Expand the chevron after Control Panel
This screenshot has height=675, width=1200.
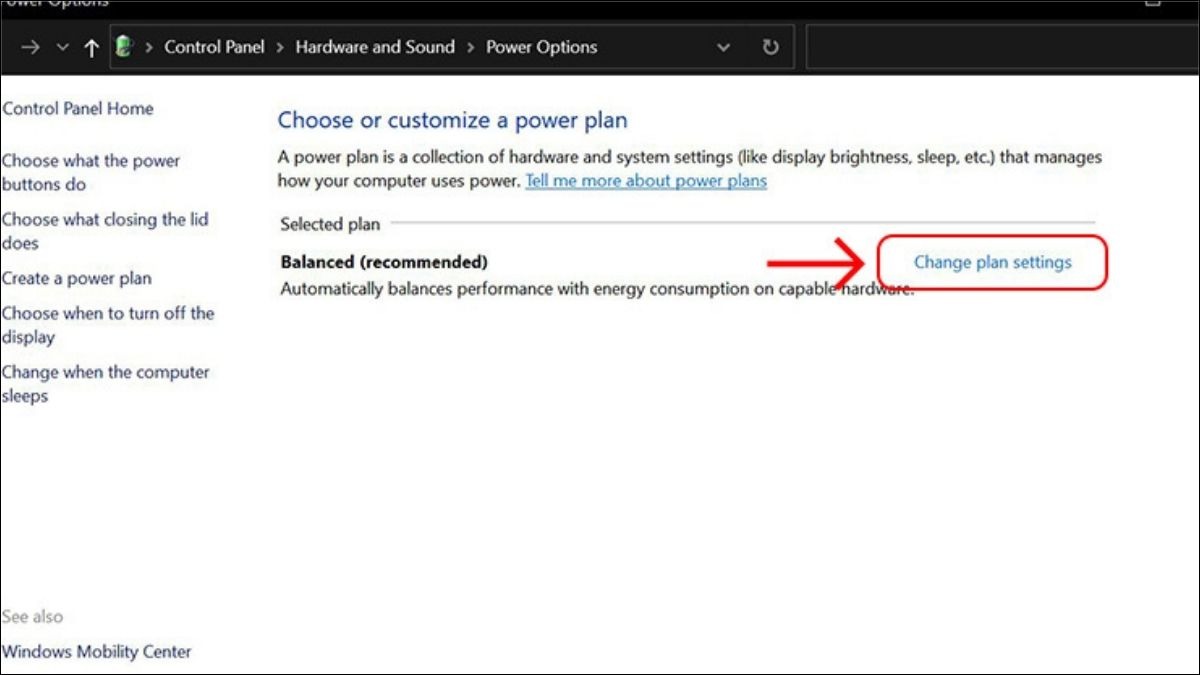[281, 47]
